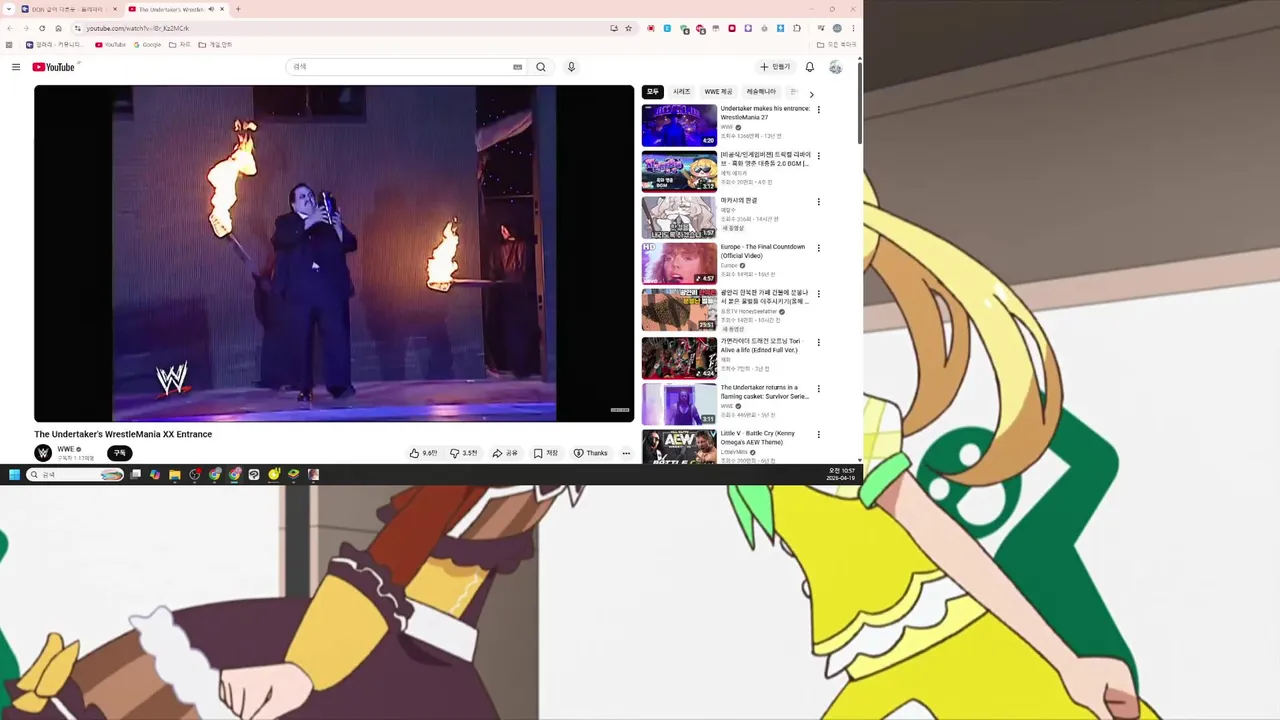Open the options menu for the Tori Alive a life video
Screen dimensions: 1280x720
tap(819, 342)
